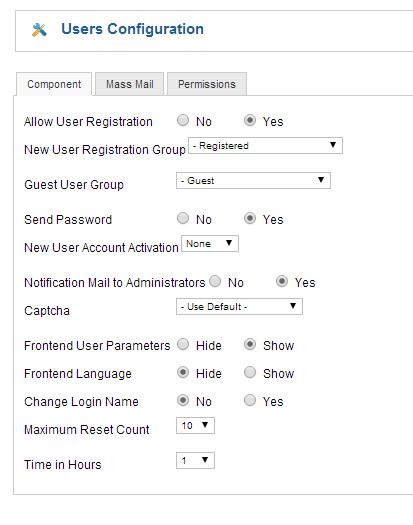Click the tools icon beside Users Configuration
Screen dimensions: 413x525
39,30
